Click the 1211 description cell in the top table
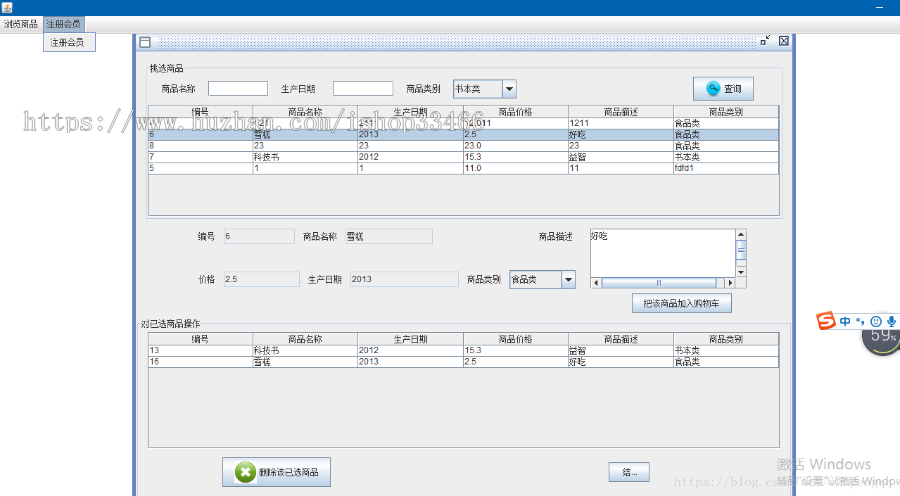 620,123
